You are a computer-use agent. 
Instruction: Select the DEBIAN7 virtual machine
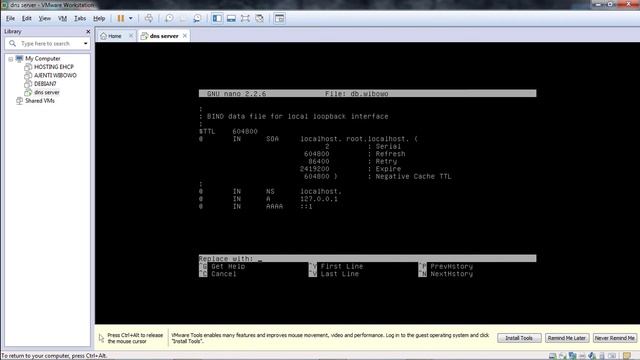tap(45, 84)
